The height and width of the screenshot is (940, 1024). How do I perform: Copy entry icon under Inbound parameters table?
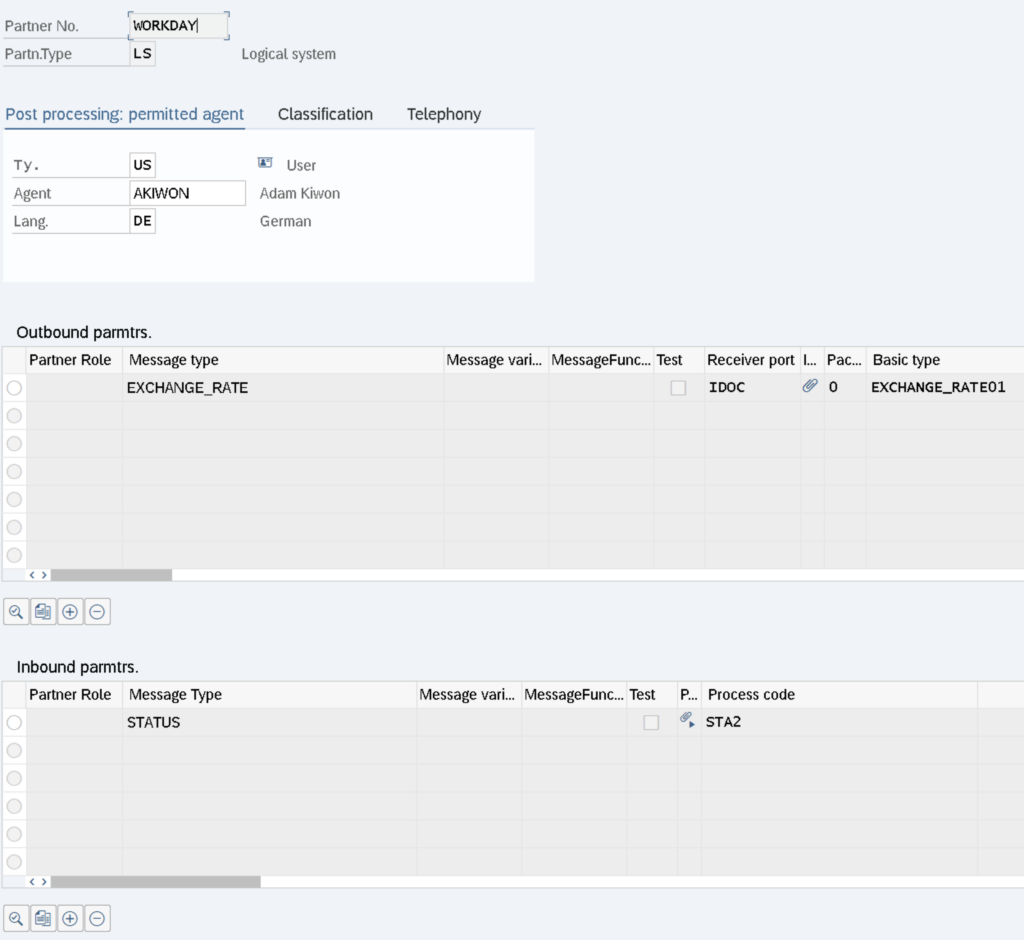pyautogui.click(x=43, y=918)
